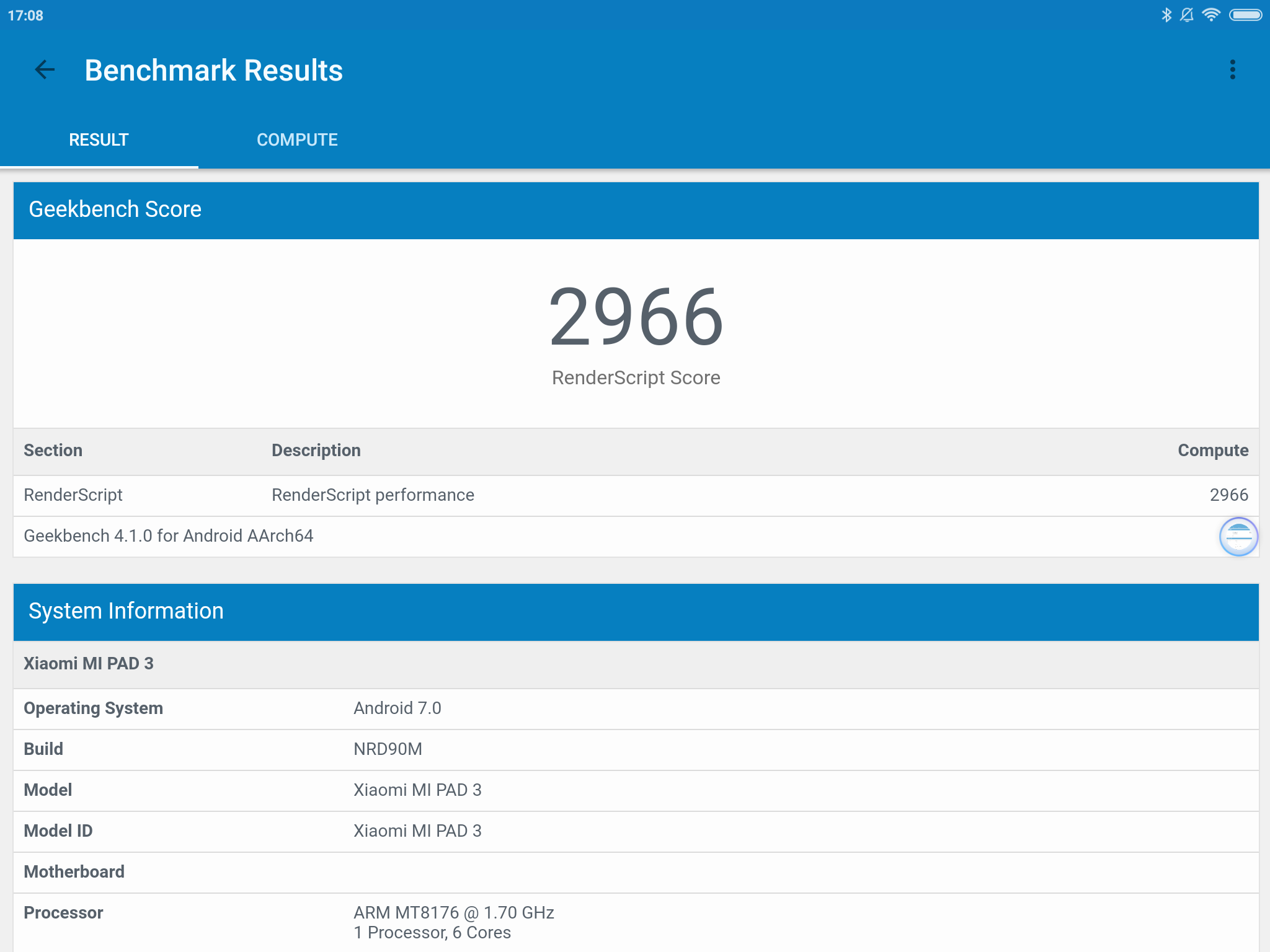Tap the Benchmark Results title
Screen dimensions: 1270x952
[x=213, y=71]
